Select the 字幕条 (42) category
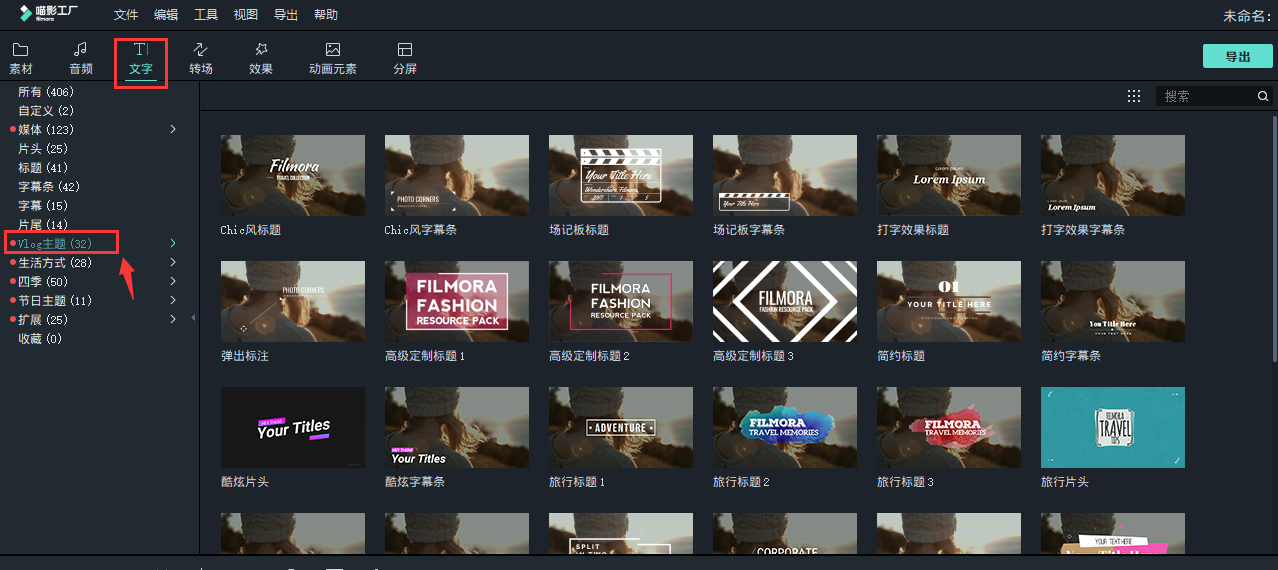This screenshot has width=1278, height=570. (48, 187)
